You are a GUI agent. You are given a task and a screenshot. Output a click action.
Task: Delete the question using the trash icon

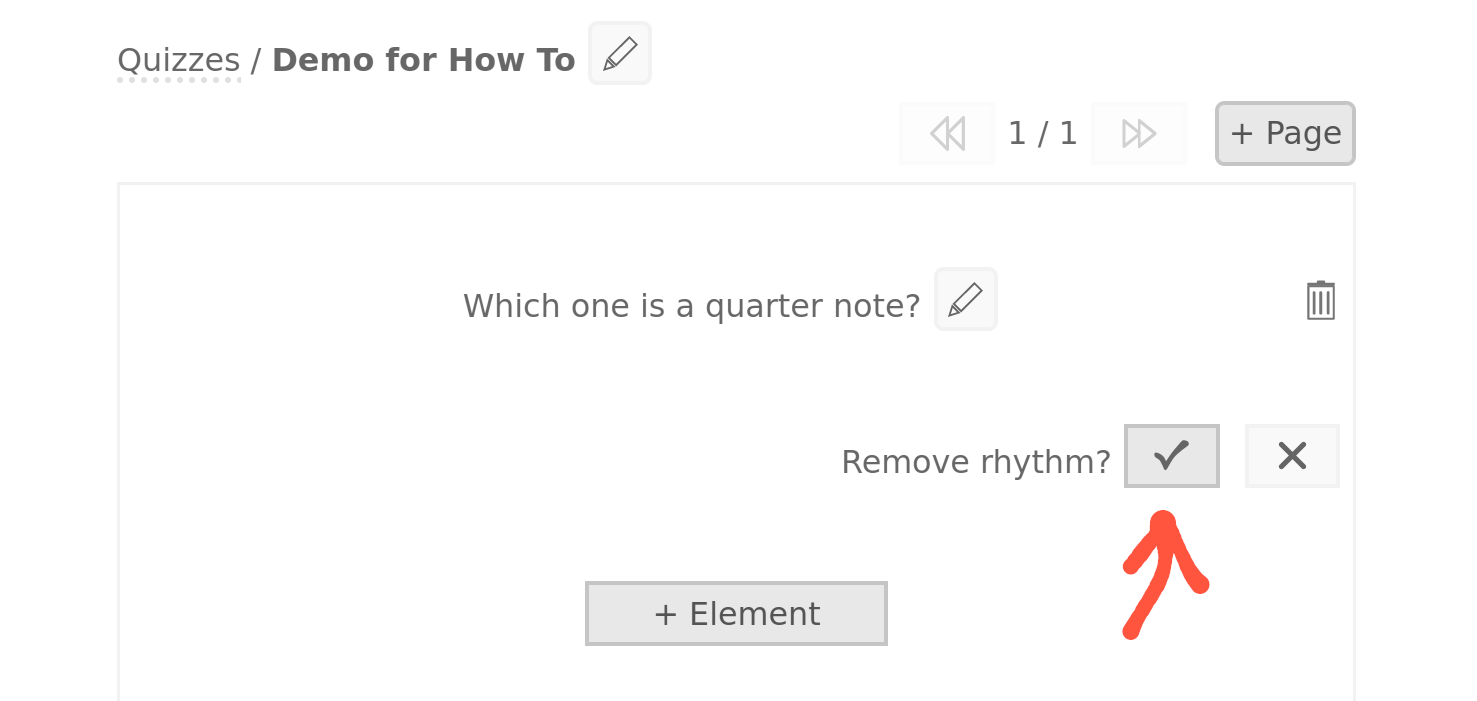click(x=1321, y=300)
